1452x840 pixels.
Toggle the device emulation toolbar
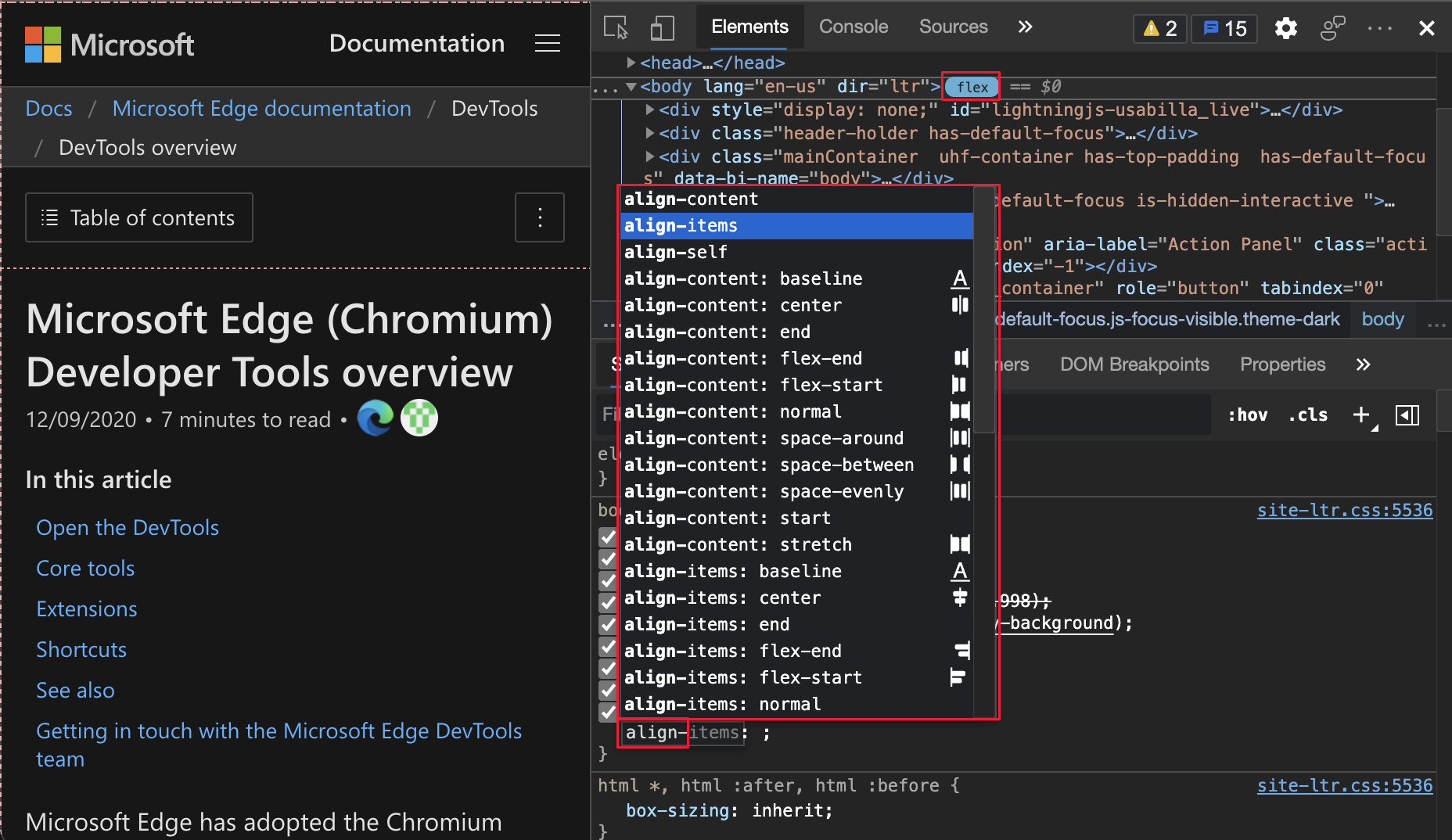(x=662, y=27)
